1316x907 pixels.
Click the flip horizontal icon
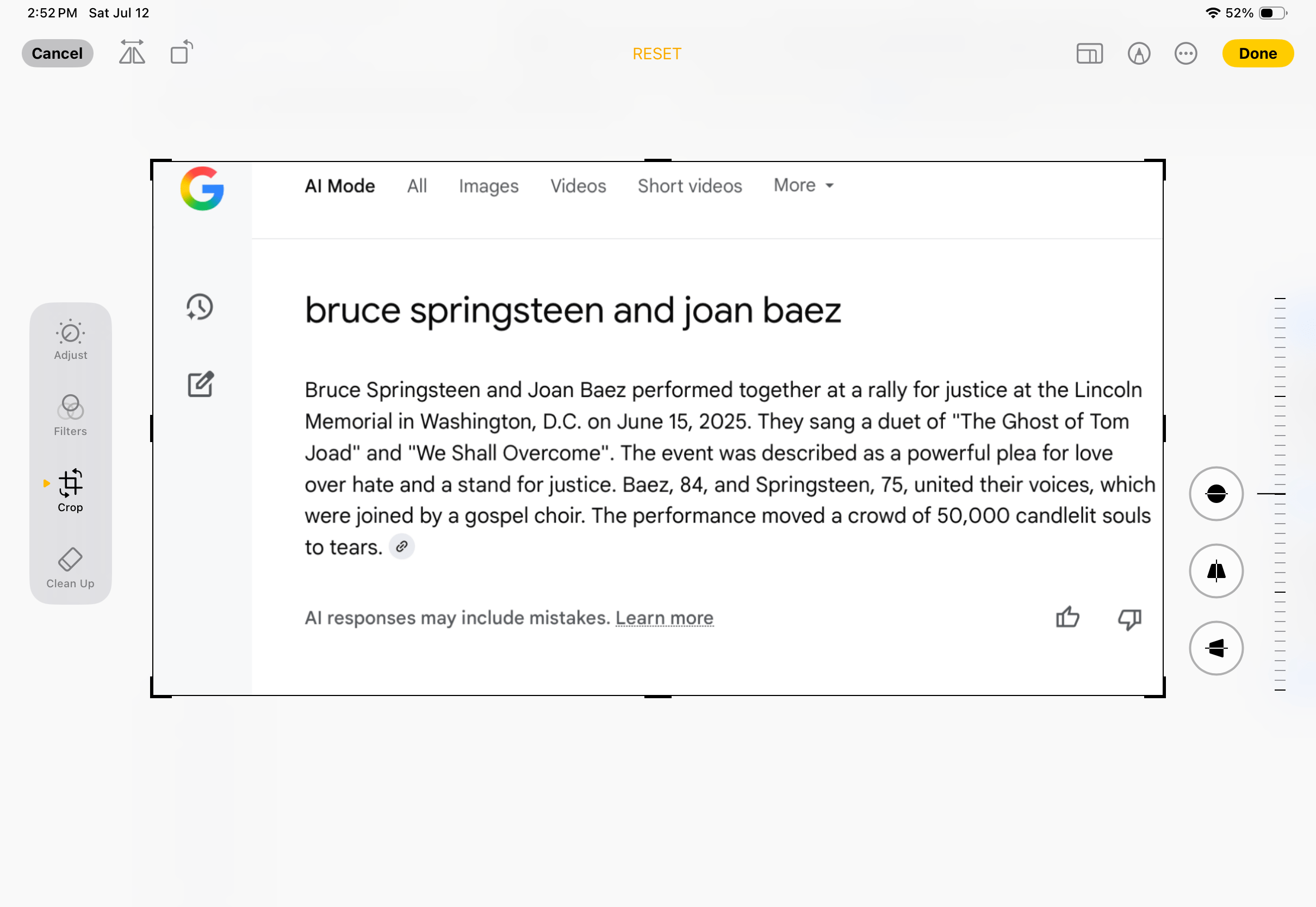click(132, 53)
